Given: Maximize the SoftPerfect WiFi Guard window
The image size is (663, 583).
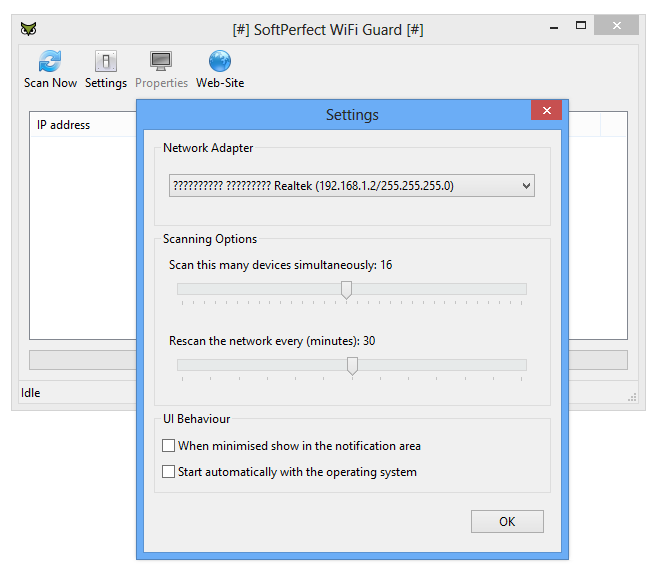Looking at the screenshot, I should click(581, 25).
